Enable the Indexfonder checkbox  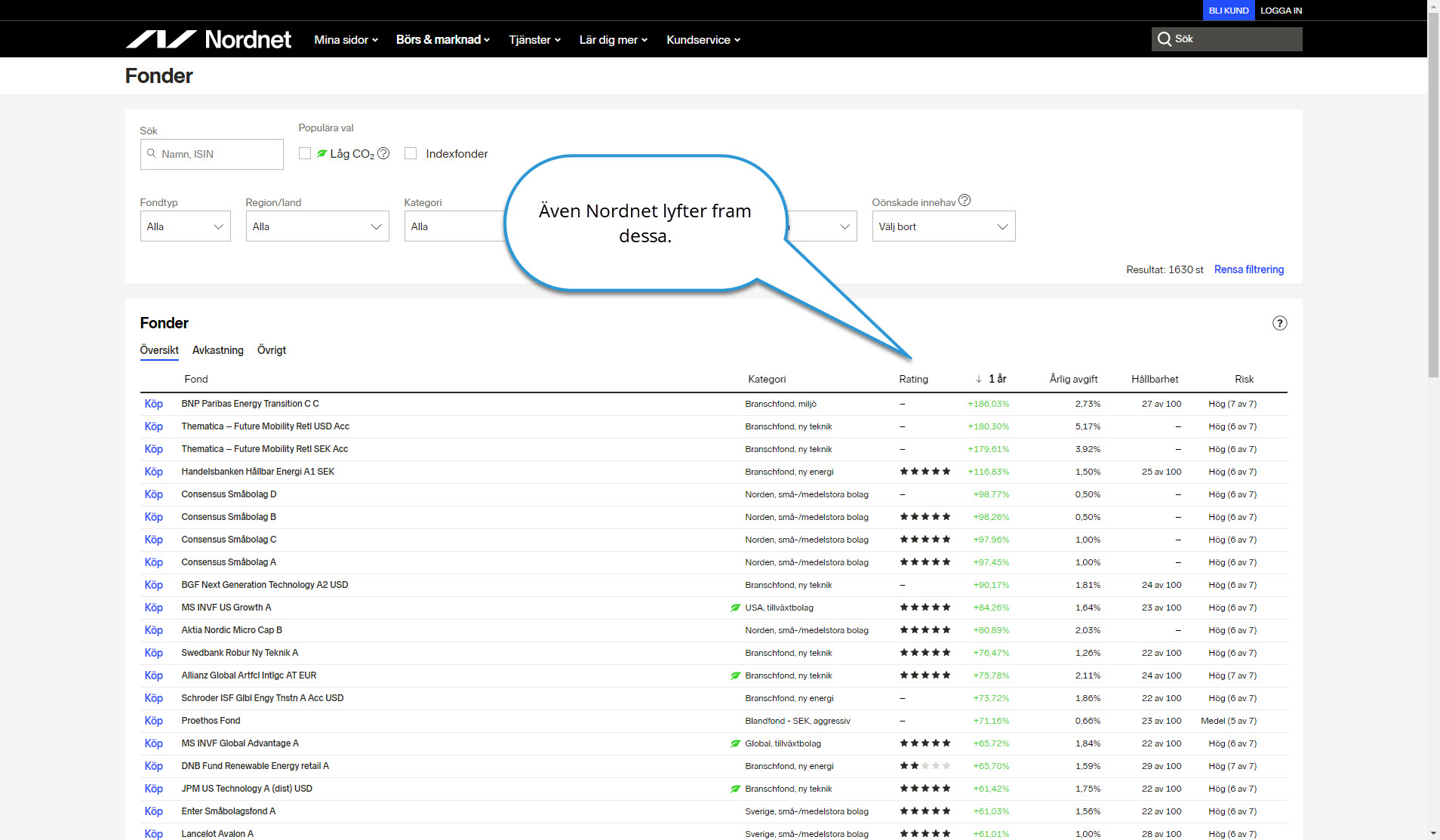click(411, 153)
